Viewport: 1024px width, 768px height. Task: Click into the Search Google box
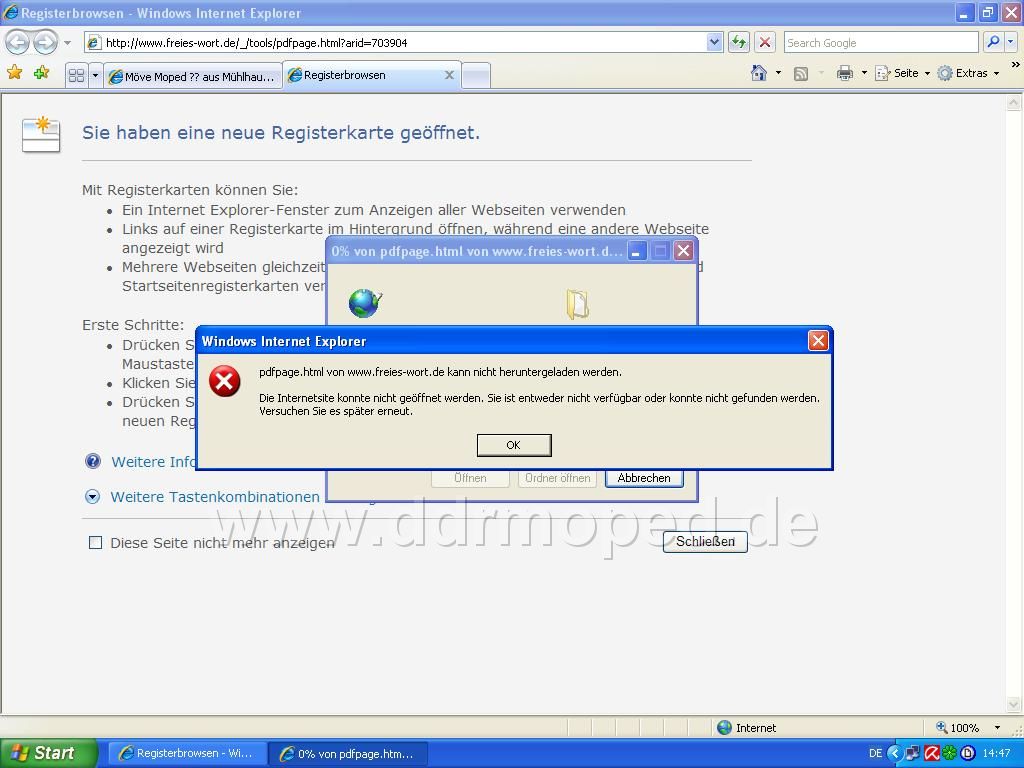pyautogui.click(x=881, y=43)
